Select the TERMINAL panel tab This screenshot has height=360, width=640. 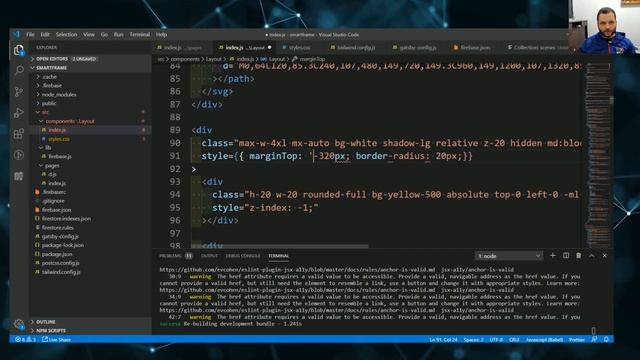click(x=279, y=256)
